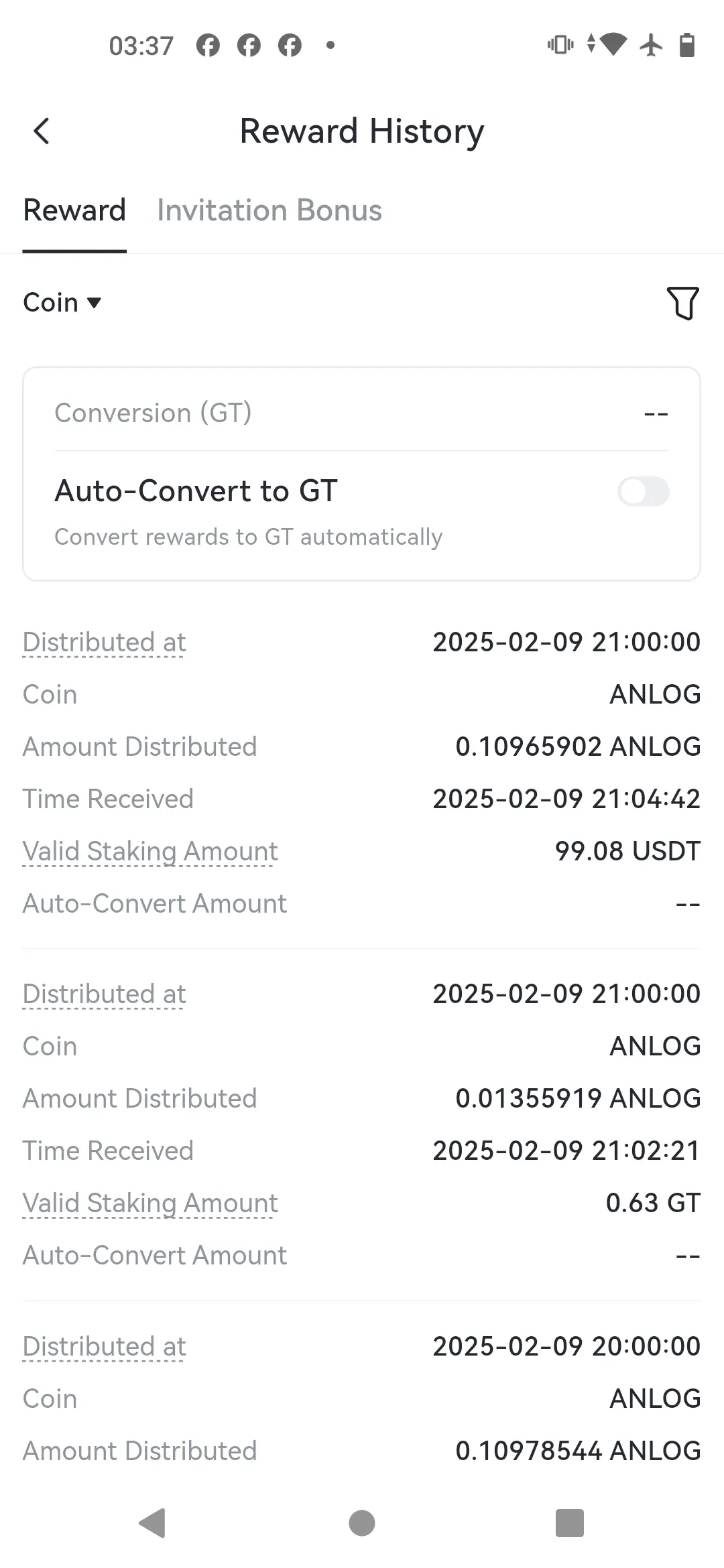Screen dimensions: 724x1568
Task: Enable the Auto-Convert to GT switch
Action: click(643, 491)
